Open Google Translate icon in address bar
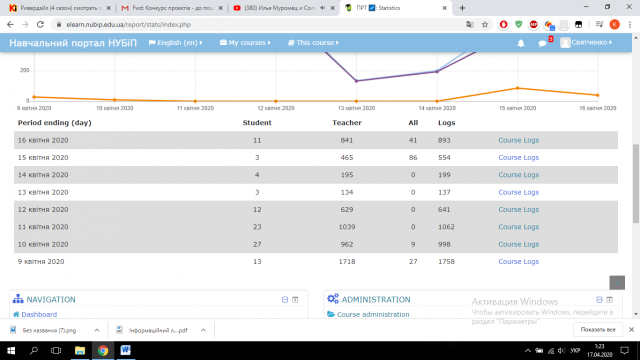This screenshot has width=640, height=360. (x=470, y=24)
